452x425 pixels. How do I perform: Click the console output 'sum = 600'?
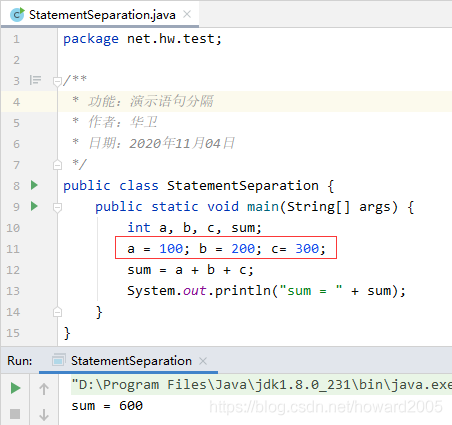coord(107,406)
